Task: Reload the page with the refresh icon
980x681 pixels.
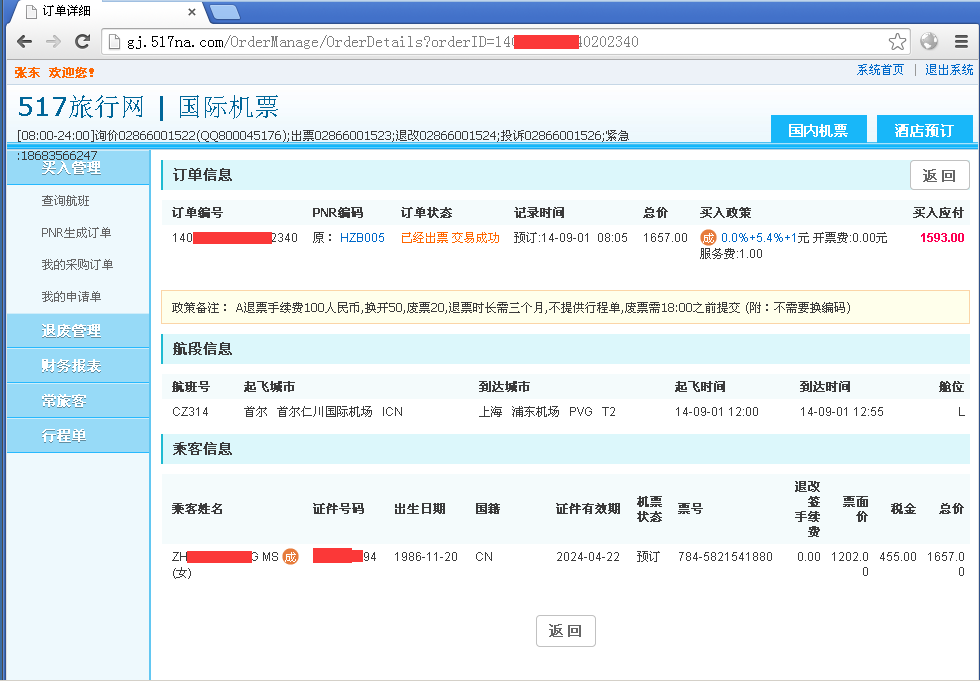Action: [82, 42]
